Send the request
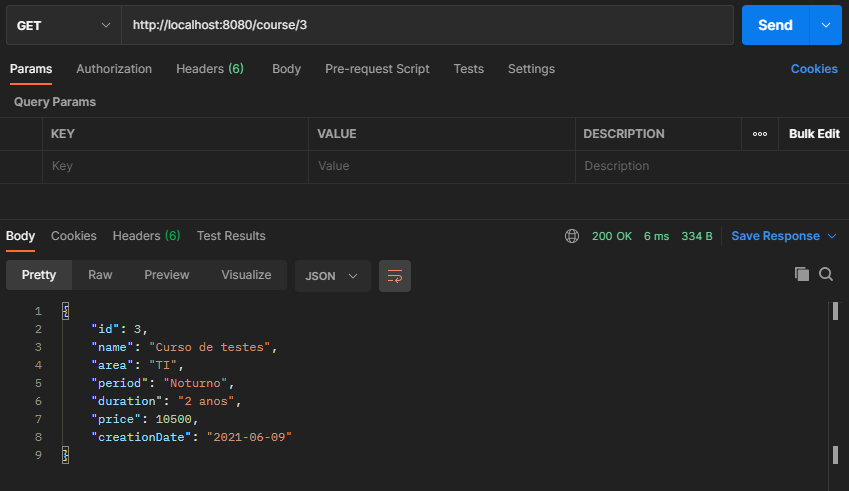 775,25
